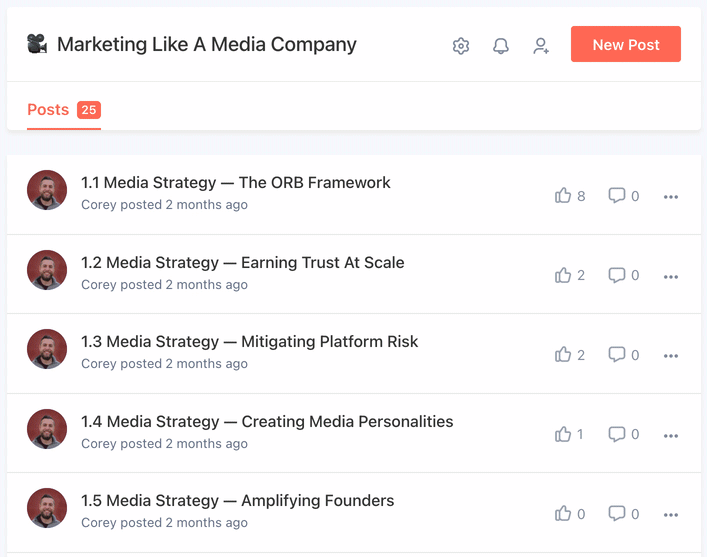The image size is (707, 557).
Task: Click Corey's avatar on ORB Framework post
Action: tap(47, 190)
